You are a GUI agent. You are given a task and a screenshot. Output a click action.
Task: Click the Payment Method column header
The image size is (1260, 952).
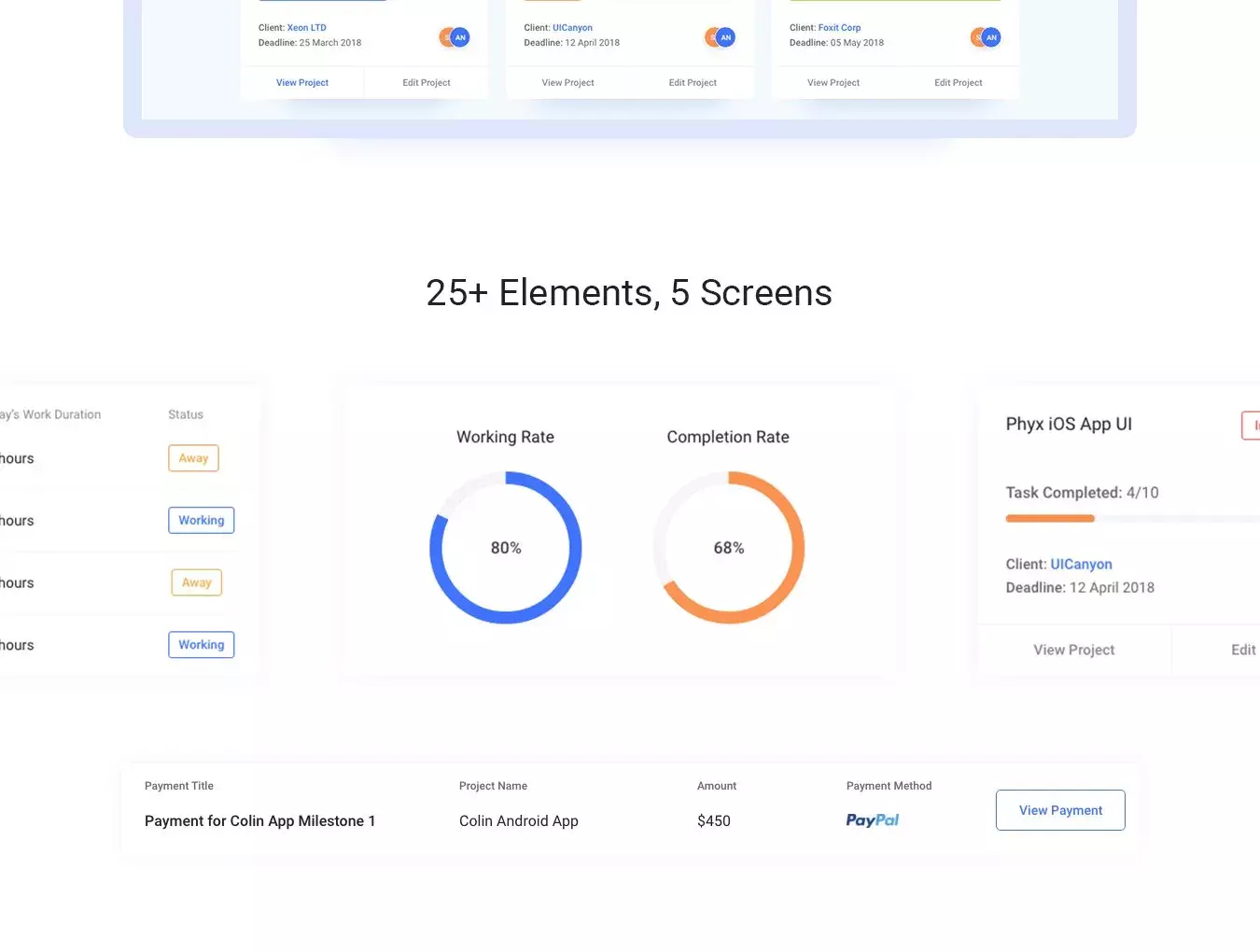889,786
